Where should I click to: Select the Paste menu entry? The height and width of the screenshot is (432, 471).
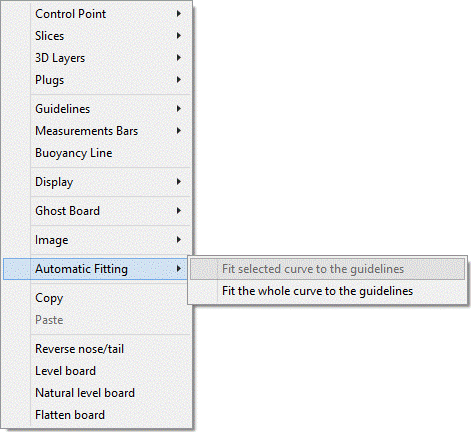pos(97,320)
